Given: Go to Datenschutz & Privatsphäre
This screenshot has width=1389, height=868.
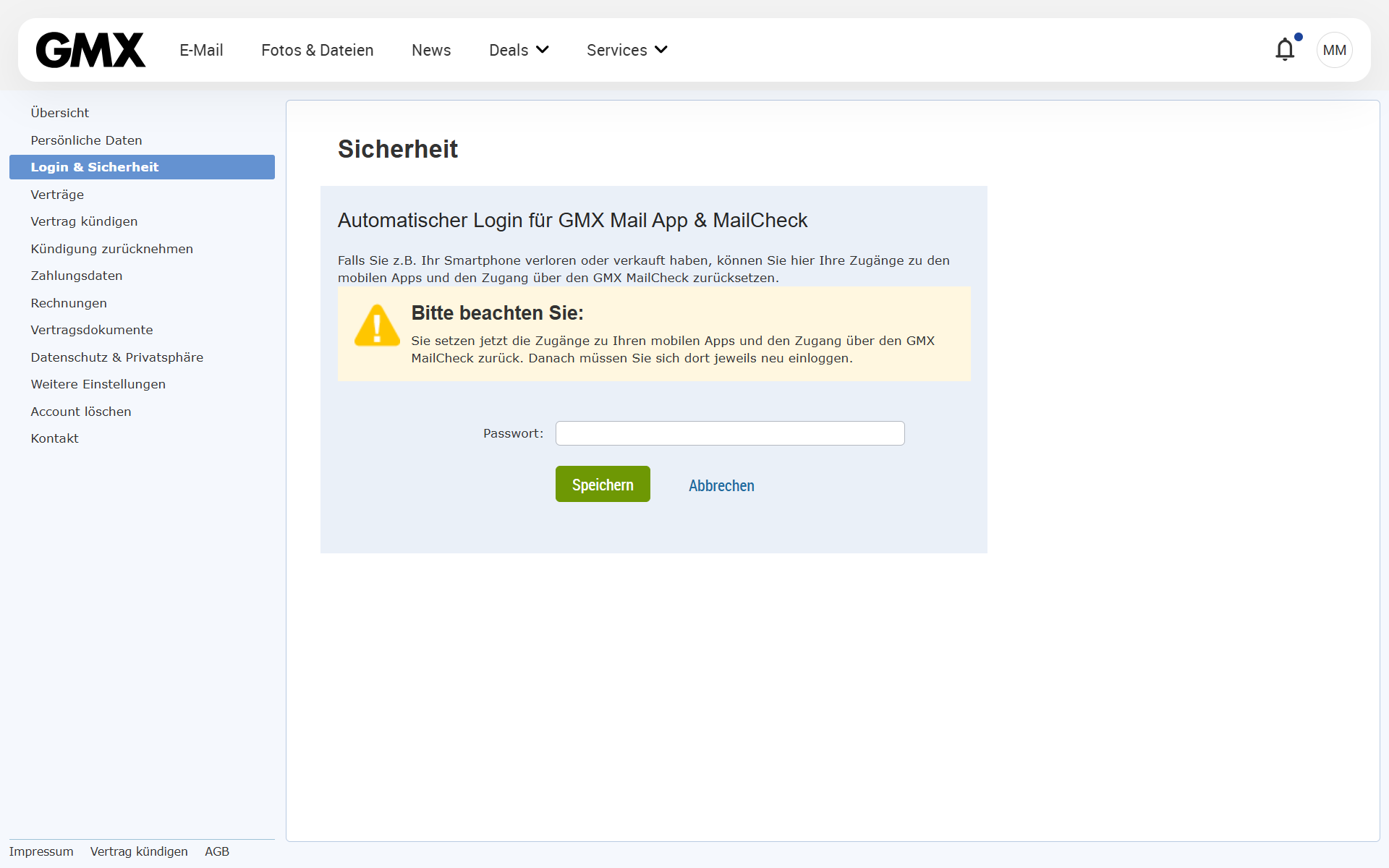Looking at the screenshot, I should coord(117,357).
